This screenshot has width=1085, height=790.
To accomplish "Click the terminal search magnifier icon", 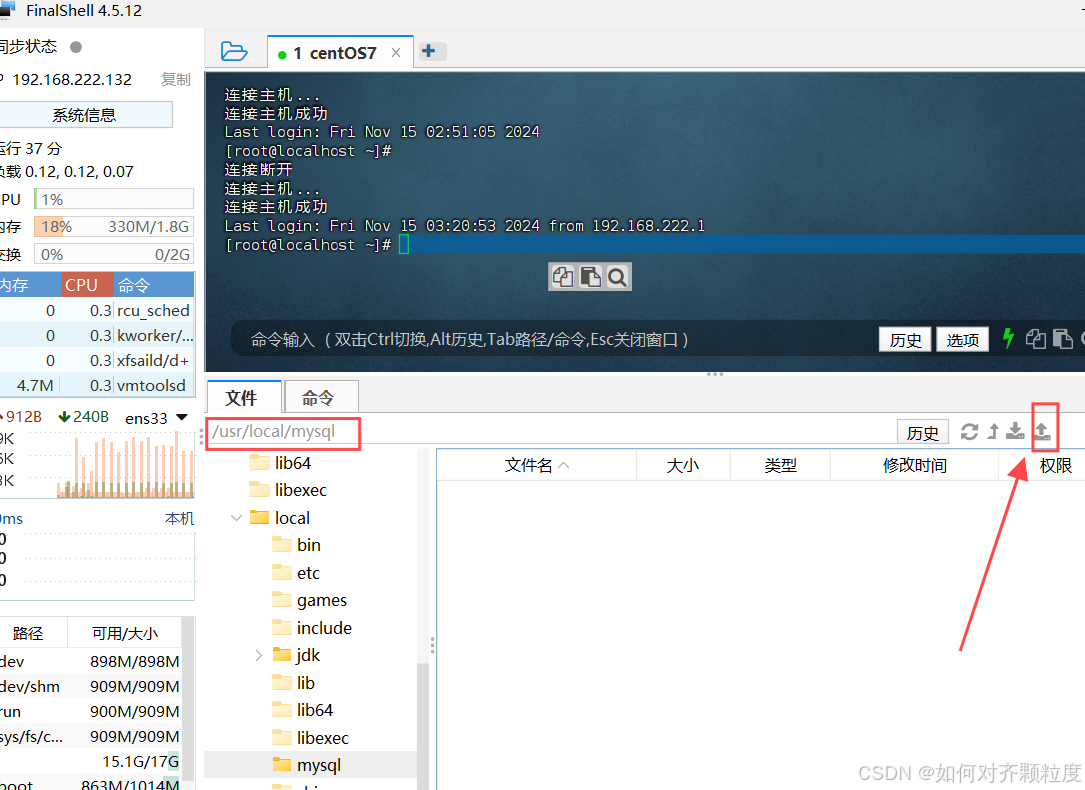I will tap(617, 277).
